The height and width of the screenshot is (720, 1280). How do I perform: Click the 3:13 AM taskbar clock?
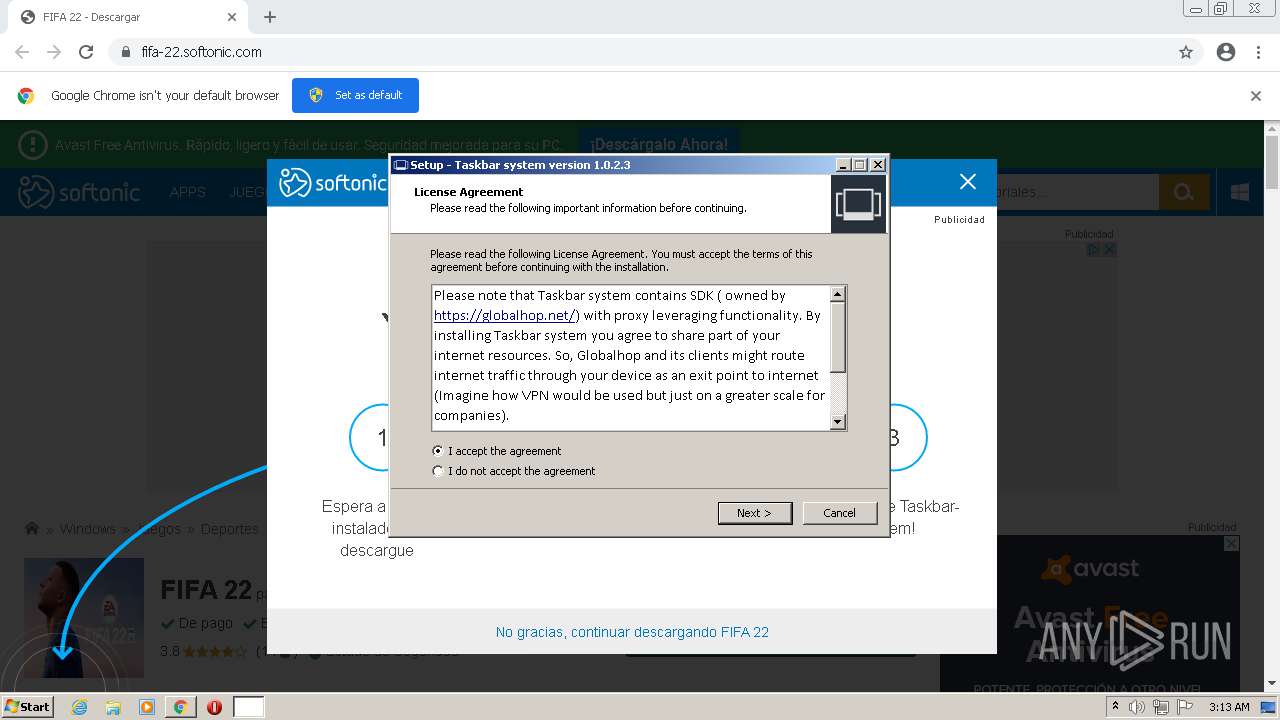[1229, 707]
